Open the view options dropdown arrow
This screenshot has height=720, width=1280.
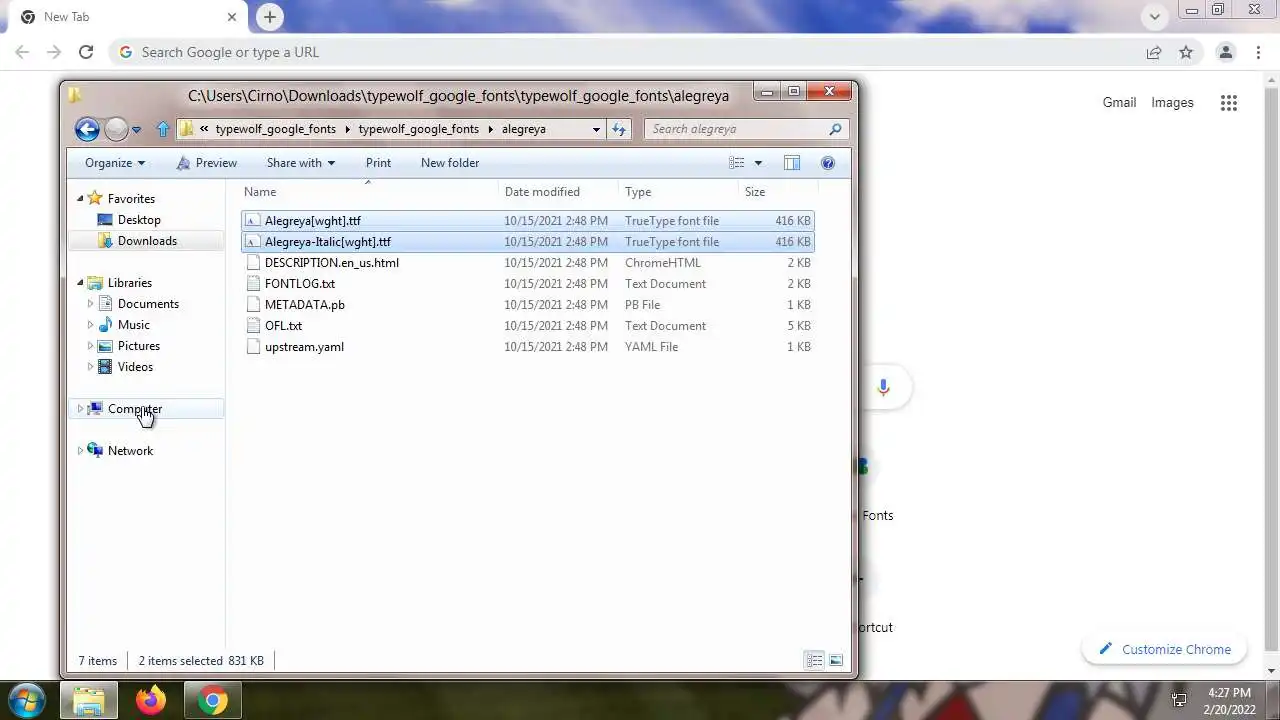click(758, 163)
